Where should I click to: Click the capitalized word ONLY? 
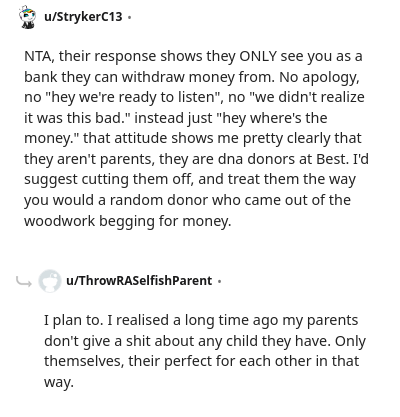(258, 56)
